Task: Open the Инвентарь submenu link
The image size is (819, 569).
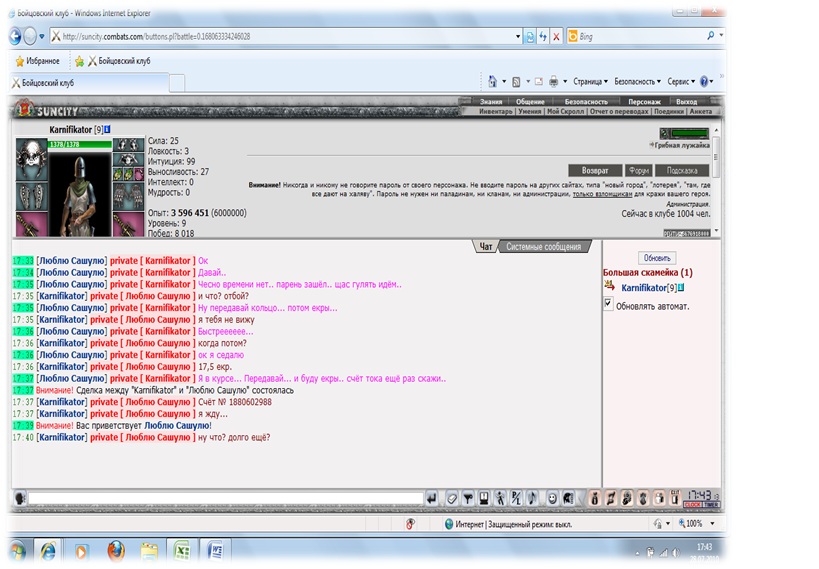Action: tap(496, 111)
